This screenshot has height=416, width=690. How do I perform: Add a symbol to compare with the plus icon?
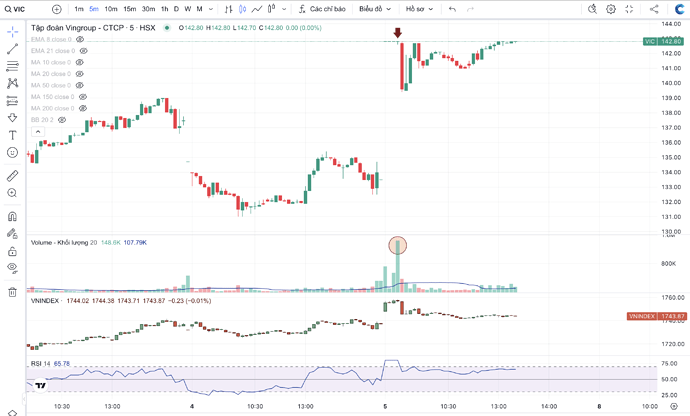tap(57, 9)
